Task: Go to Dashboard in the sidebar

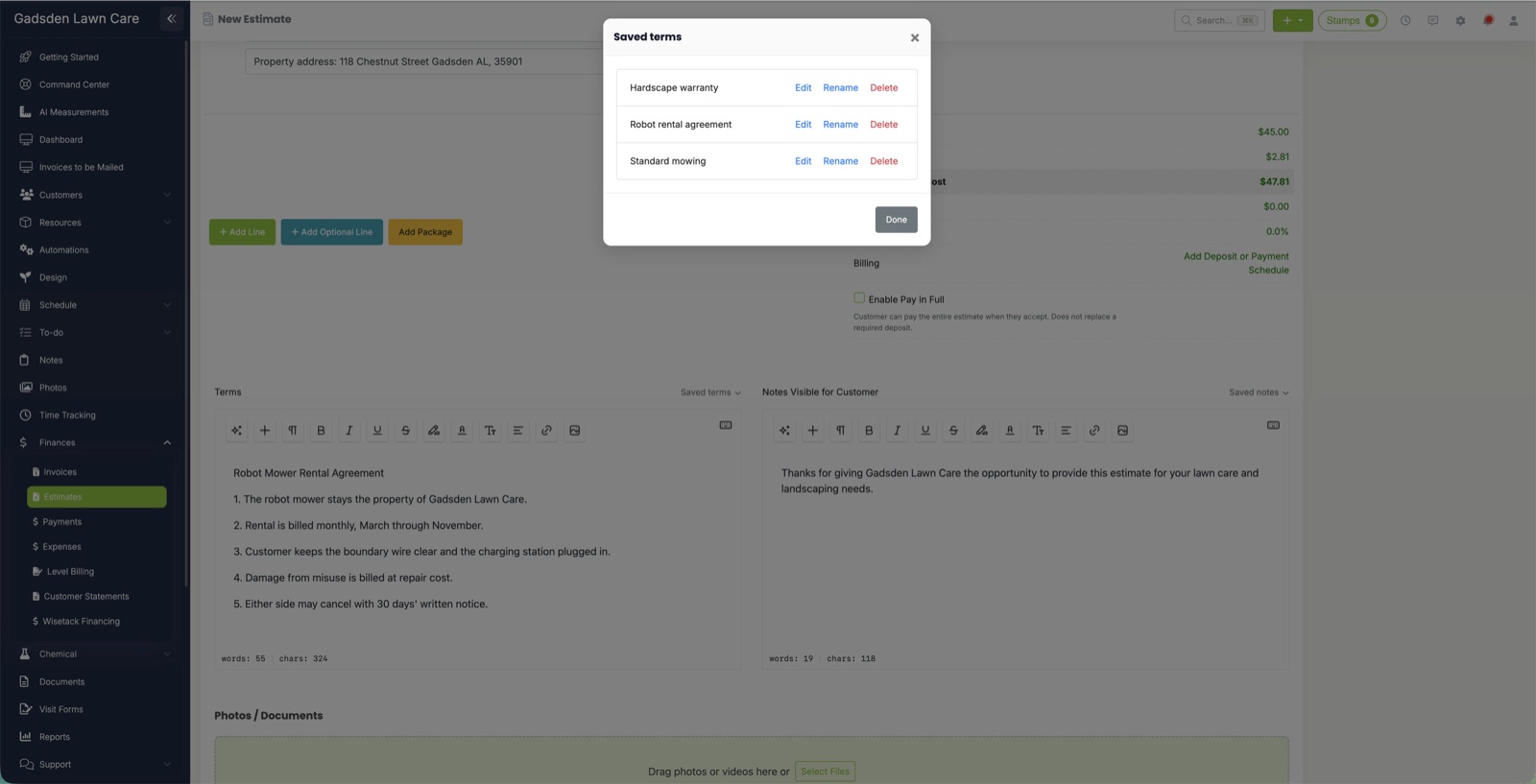Action: coord(60,139)
